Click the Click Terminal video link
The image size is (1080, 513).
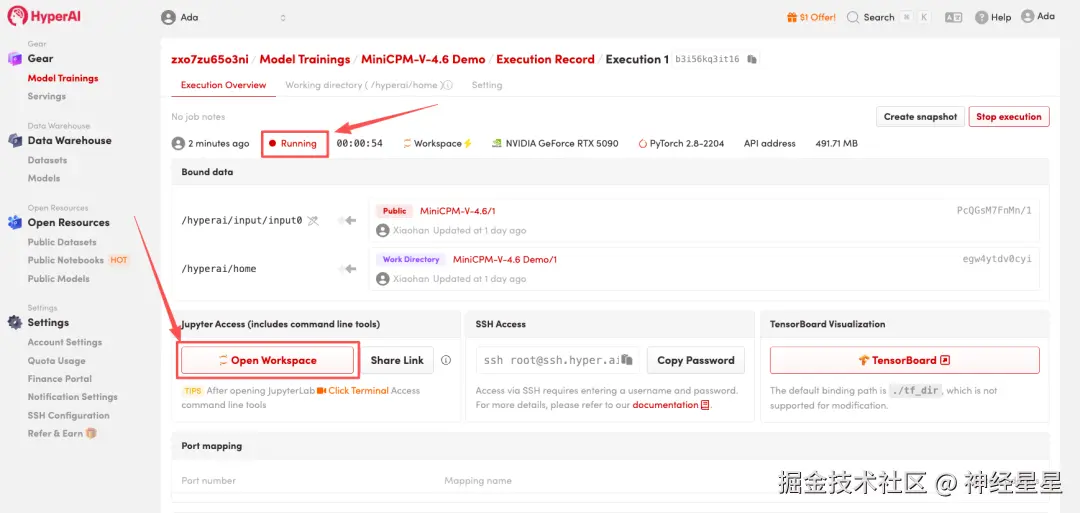[x=353, y=390]
